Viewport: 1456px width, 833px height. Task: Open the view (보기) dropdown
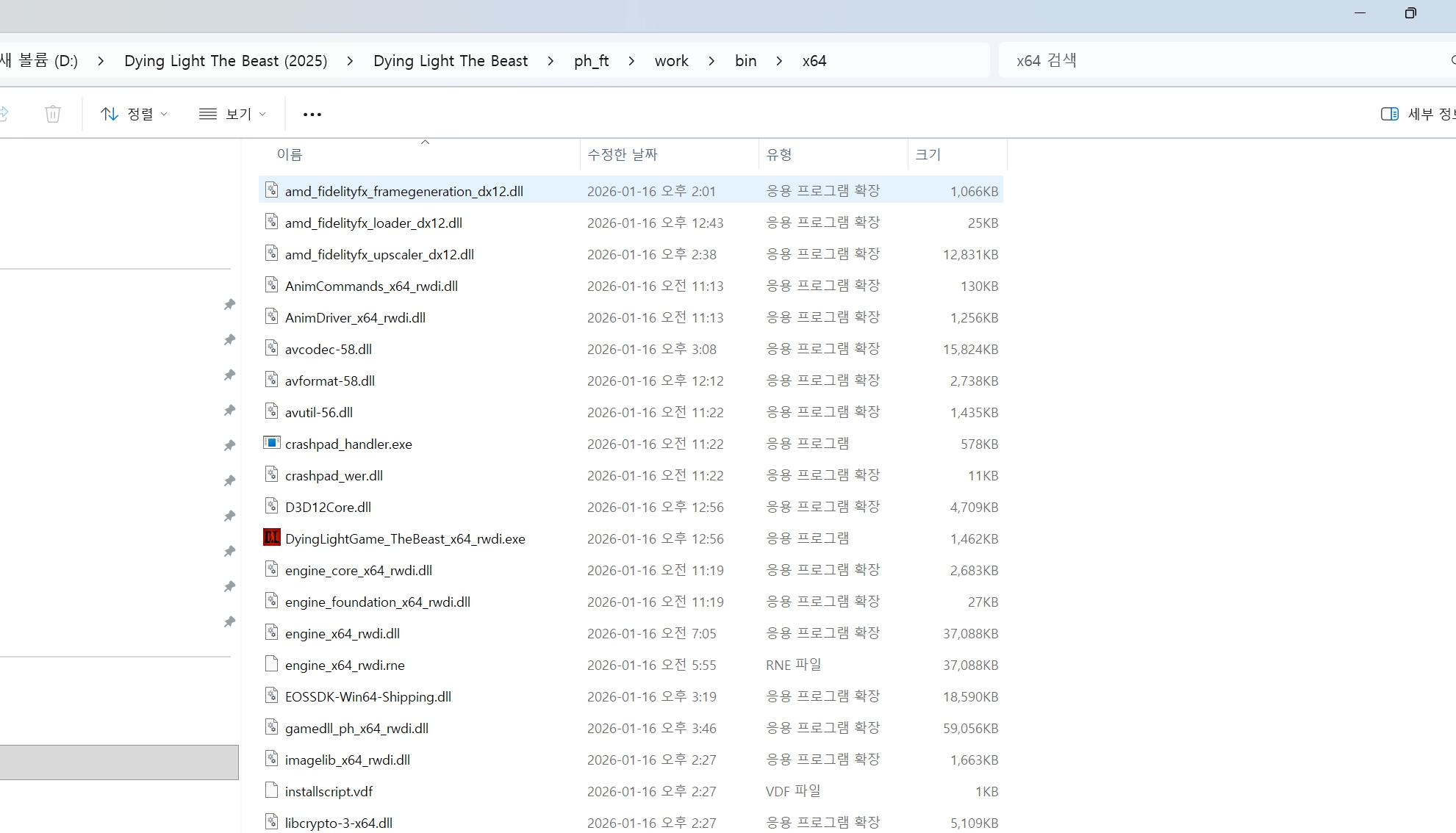tap(232, 114)
